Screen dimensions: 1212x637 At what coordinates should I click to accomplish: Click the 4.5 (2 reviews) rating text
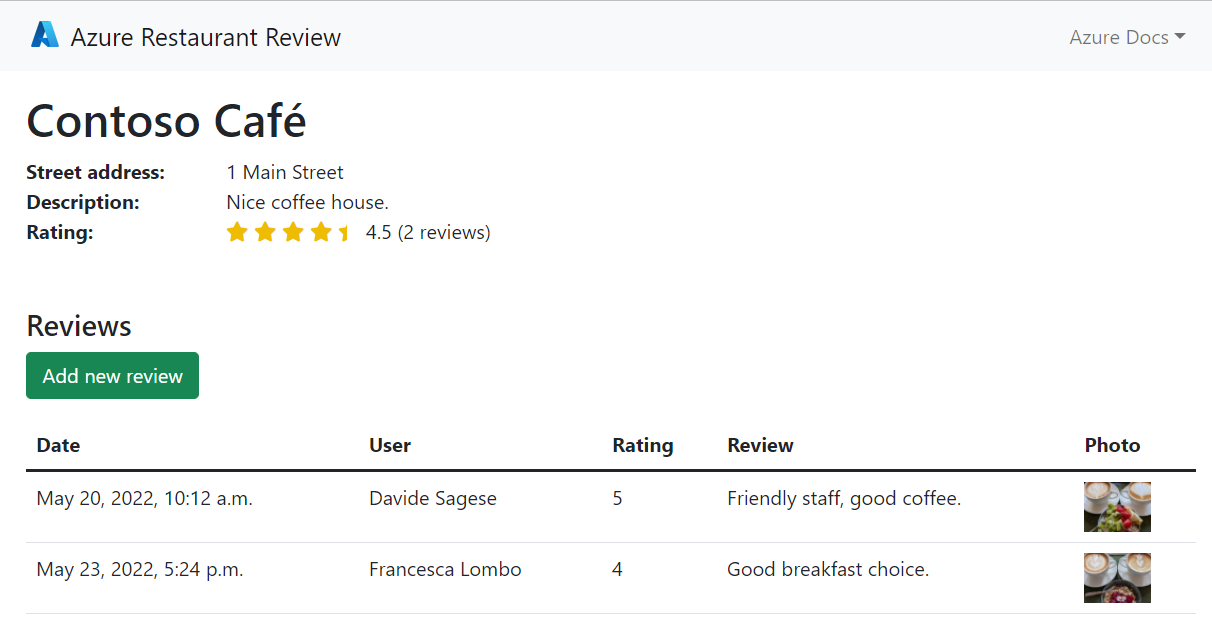(x=428, y=233)
